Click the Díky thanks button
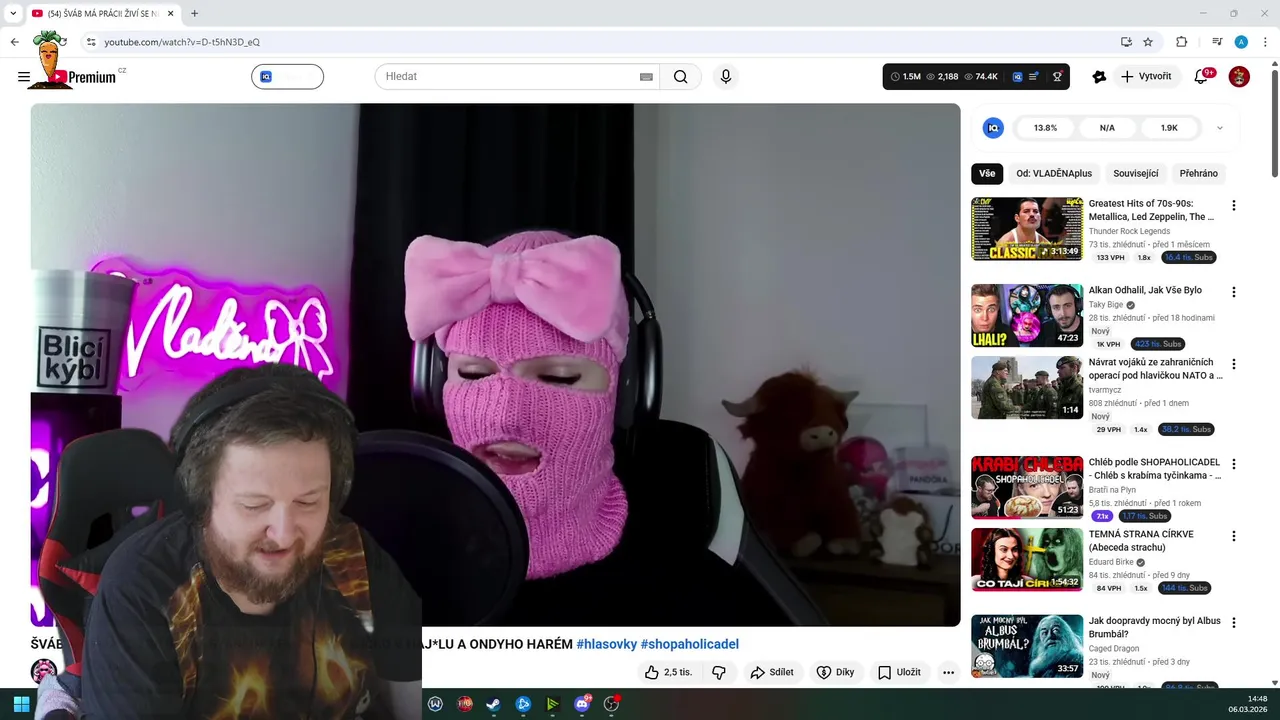 [836, 672]
